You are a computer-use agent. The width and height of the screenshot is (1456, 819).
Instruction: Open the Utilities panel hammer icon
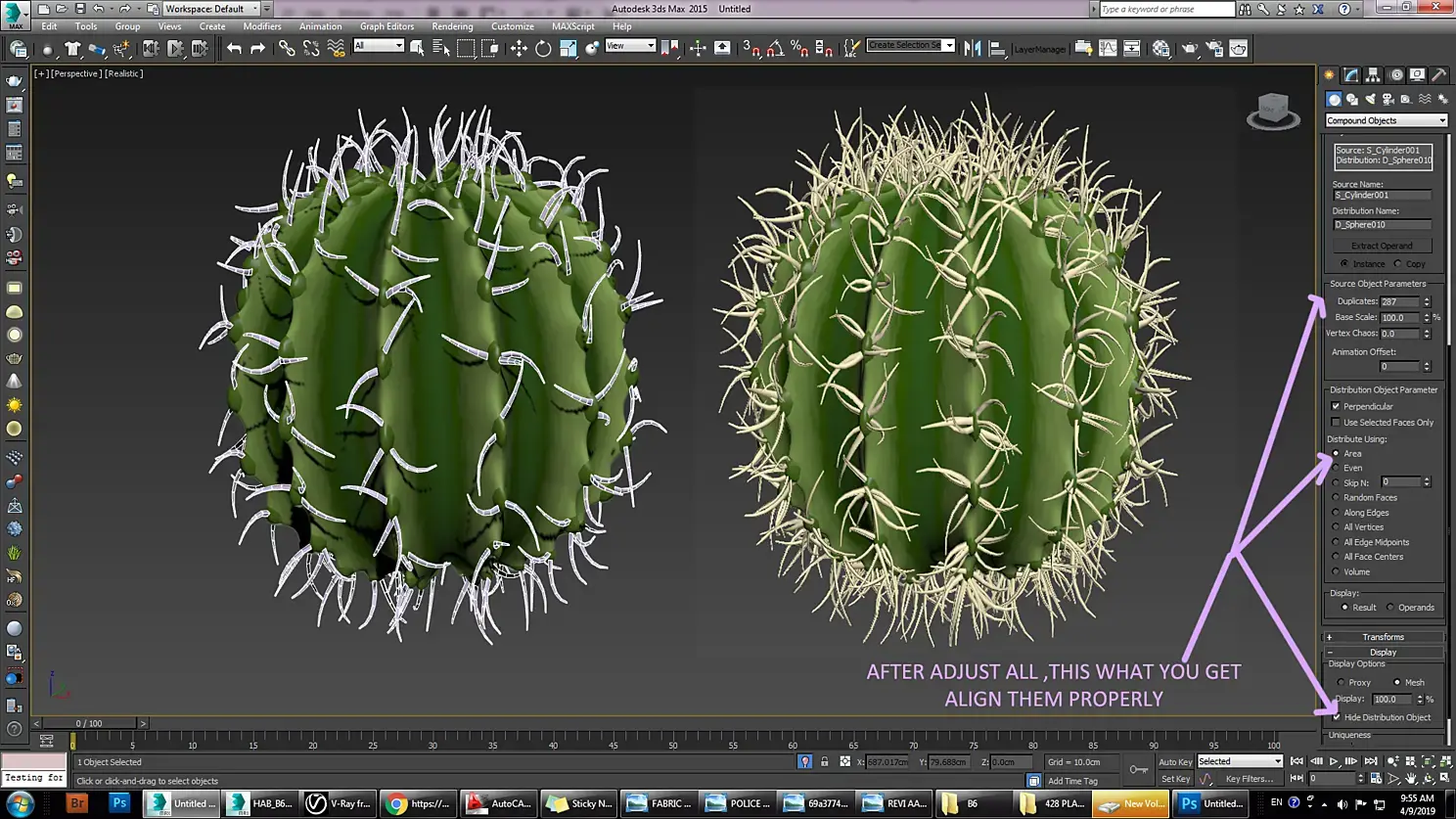click(x=1439, y=75)
